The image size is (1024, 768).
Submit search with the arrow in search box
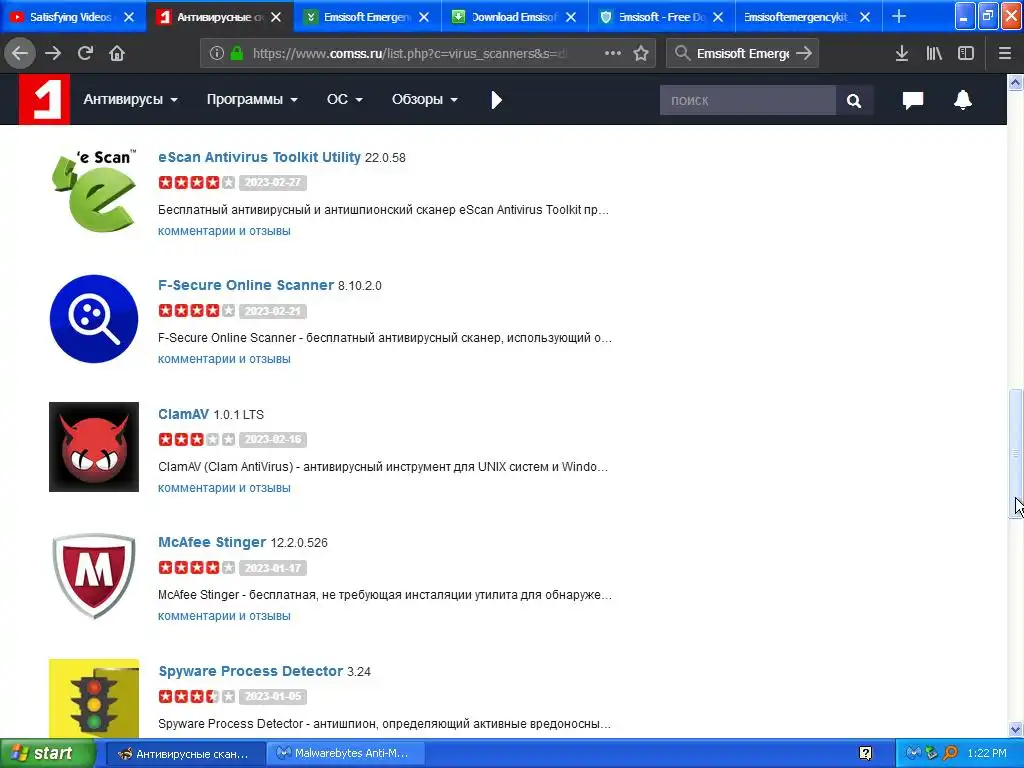click(x=804, y=54)
